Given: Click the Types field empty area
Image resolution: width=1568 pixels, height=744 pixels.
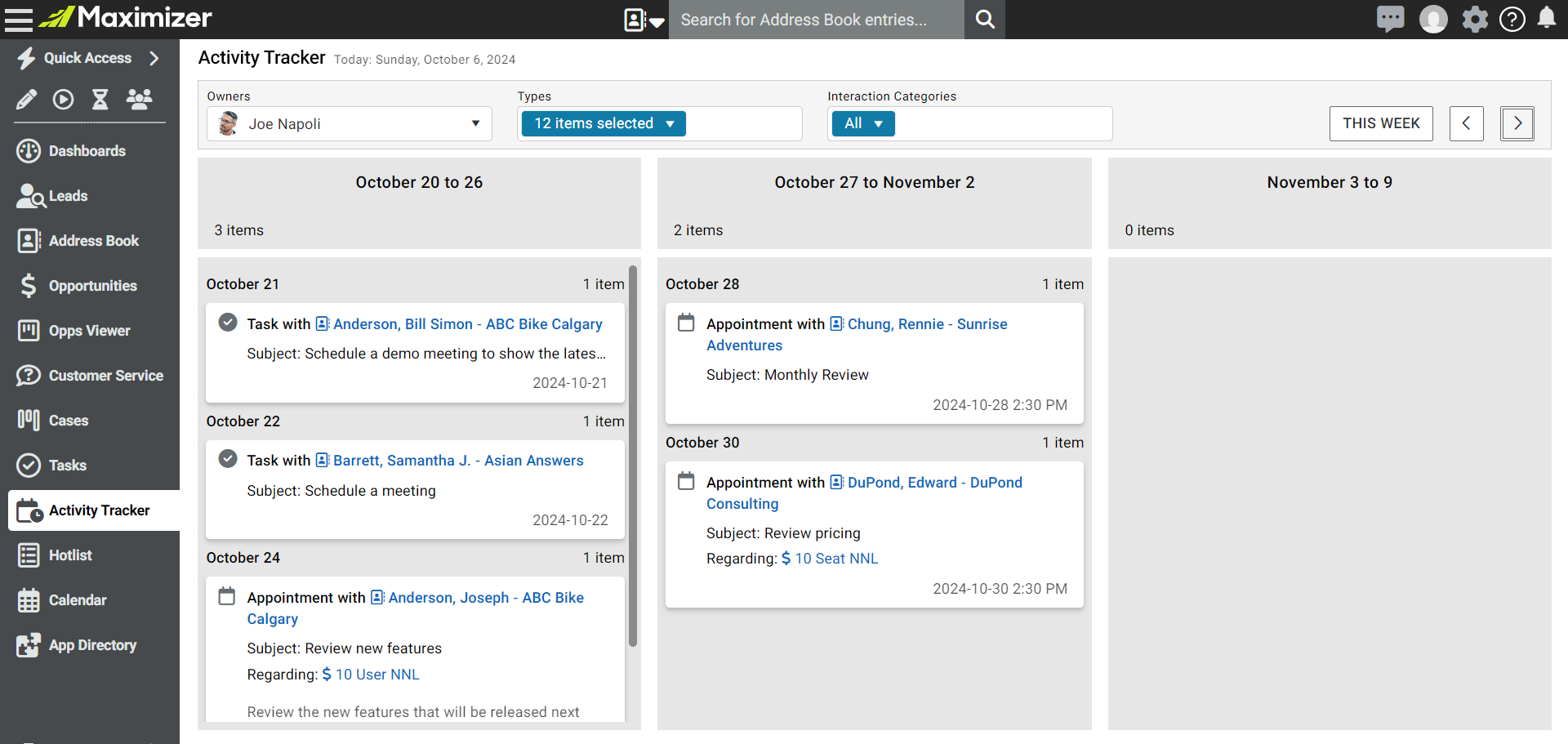Looking at the screenshot, I should point(743,124).
